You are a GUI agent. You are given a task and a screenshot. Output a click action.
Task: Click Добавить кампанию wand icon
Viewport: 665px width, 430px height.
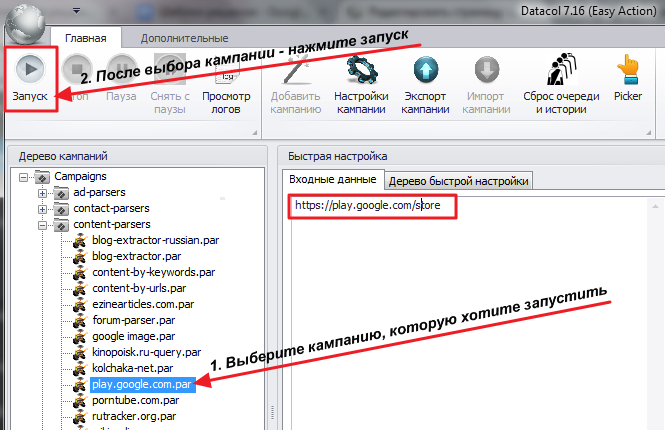pyautogui.click(x=296, y=70)
